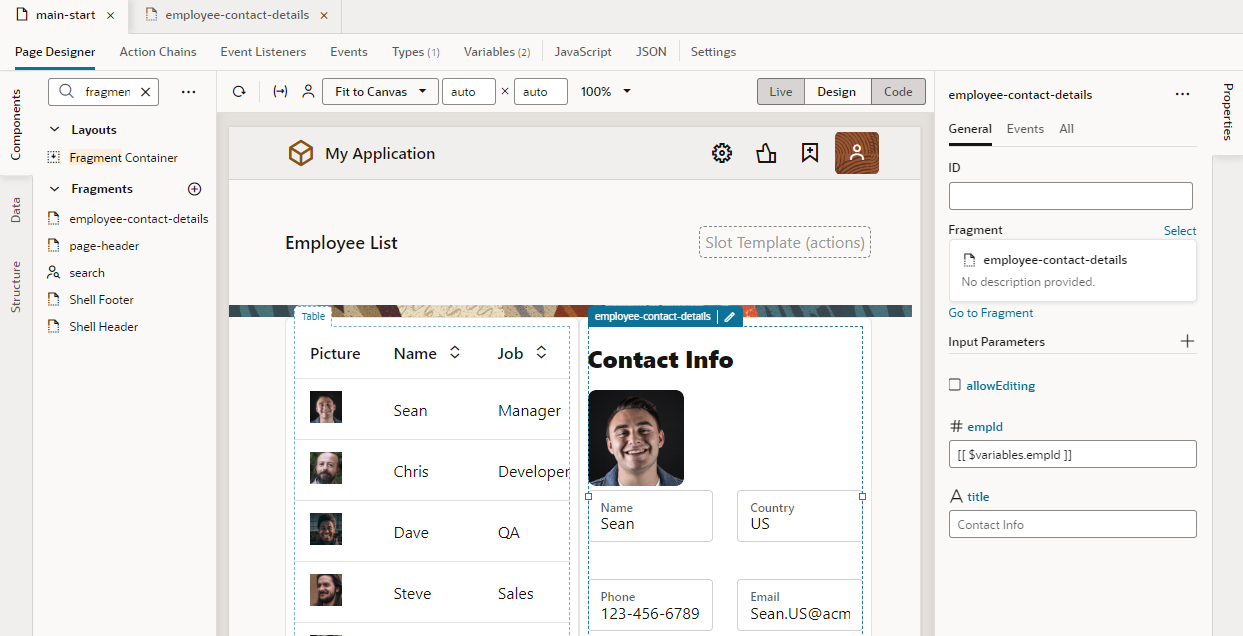Image resolution: width=1243 pixels, height=636 pixels.
Task: Click the settings gear in app header
Action: click(x=722, y=153)
